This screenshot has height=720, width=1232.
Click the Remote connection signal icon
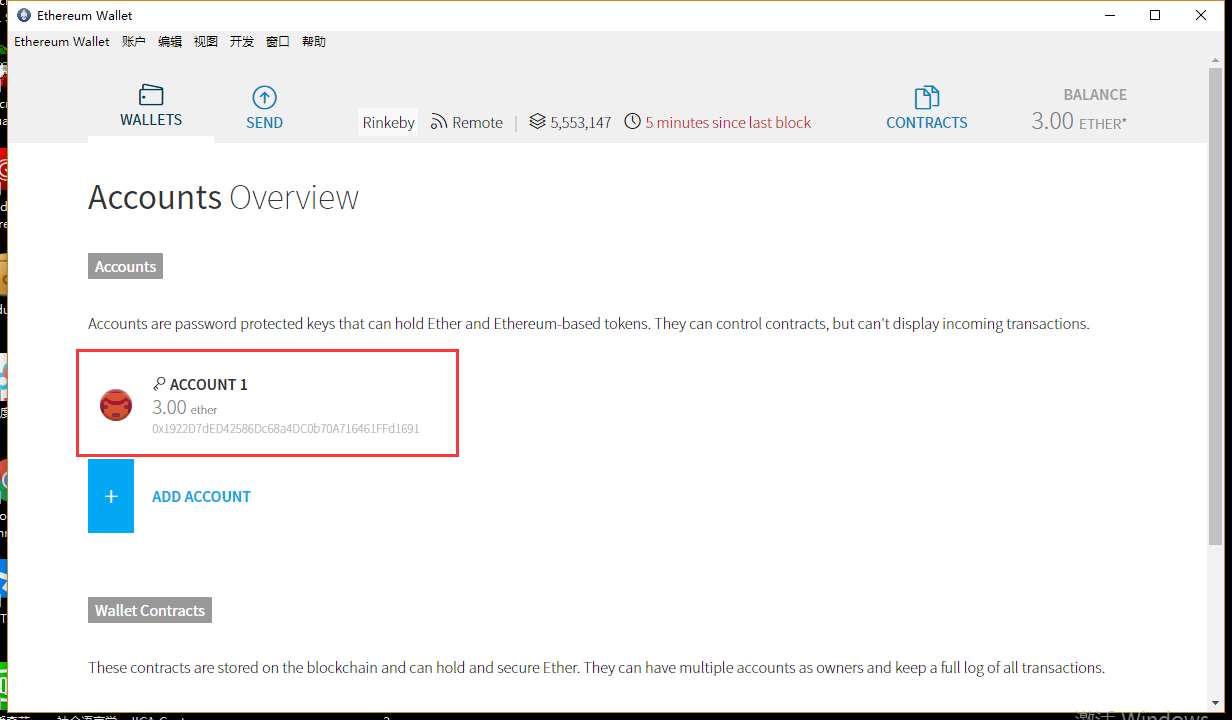coord(439,122)
